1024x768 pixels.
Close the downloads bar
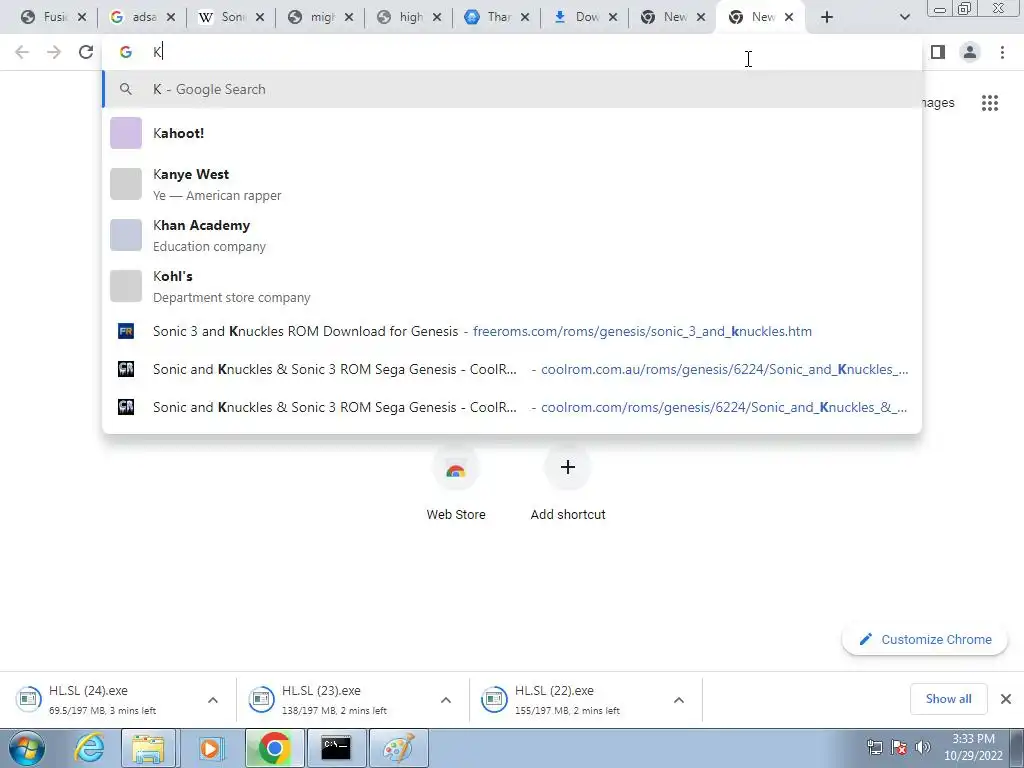click(x=1006, y=699)
